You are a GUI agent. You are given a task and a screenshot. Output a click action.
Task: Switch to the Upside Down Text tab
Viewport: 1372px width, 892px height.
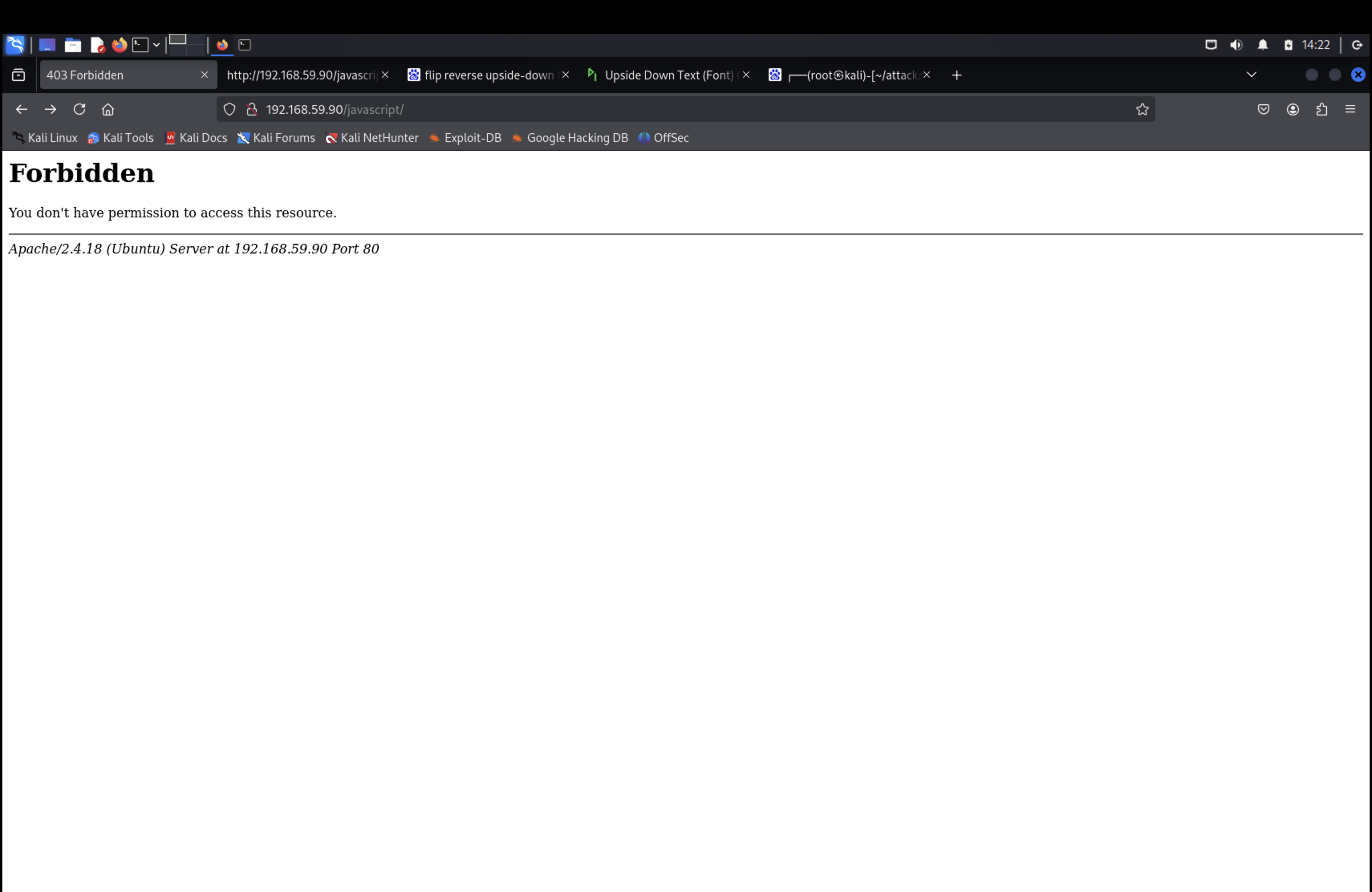click(668, 75)
